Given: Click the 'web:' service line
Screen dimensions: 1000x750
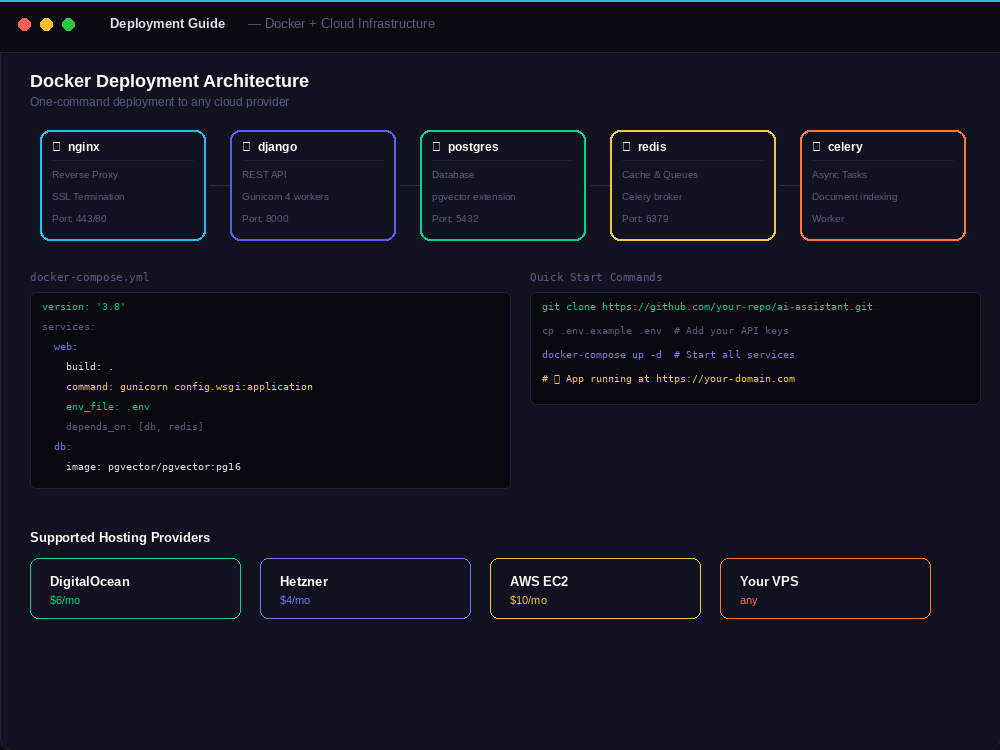Looking at the screenshot, I should click(x=66, y=347).
